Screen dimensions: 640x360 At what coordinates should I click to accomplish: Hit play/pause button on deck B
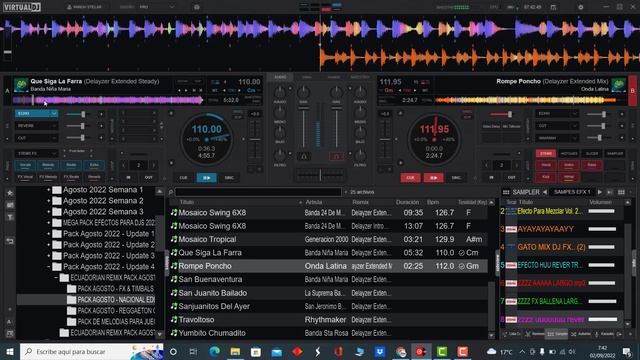(433, 178)
